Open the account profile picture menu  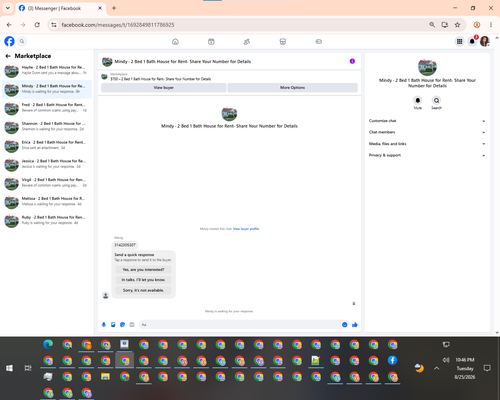tap(485, 41)
